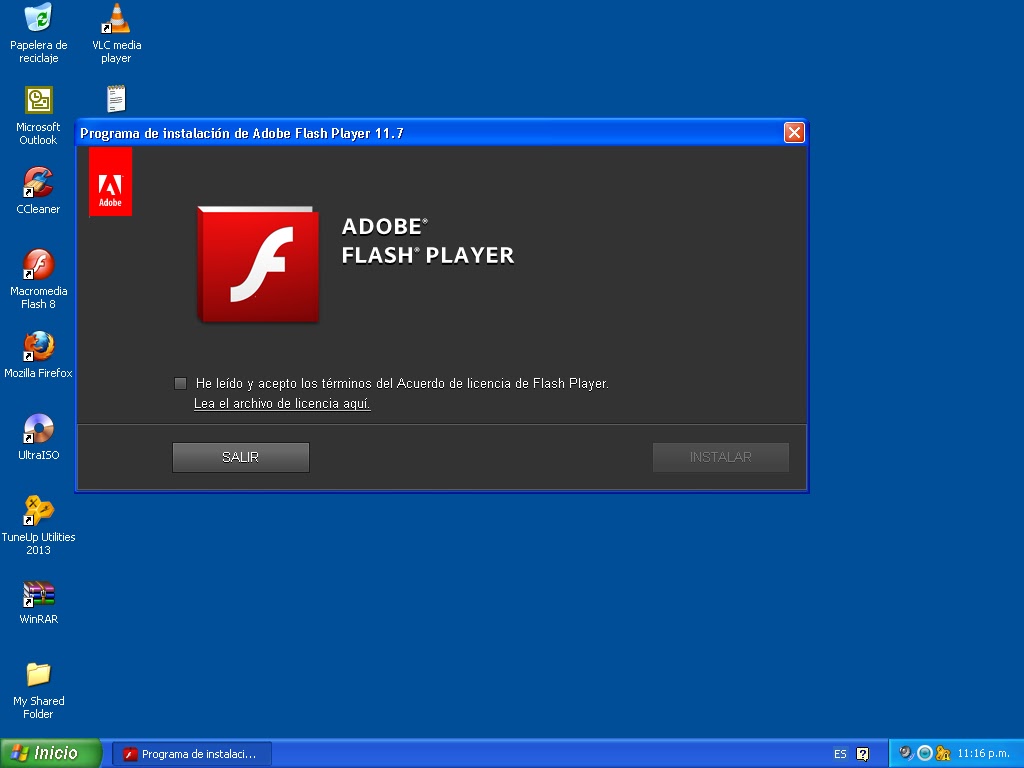Image resolution: width=1024 pixels, height=768 pixels.
Task: Select the TuneUp Utilities 2013 icon
Action: pos(39,524)
